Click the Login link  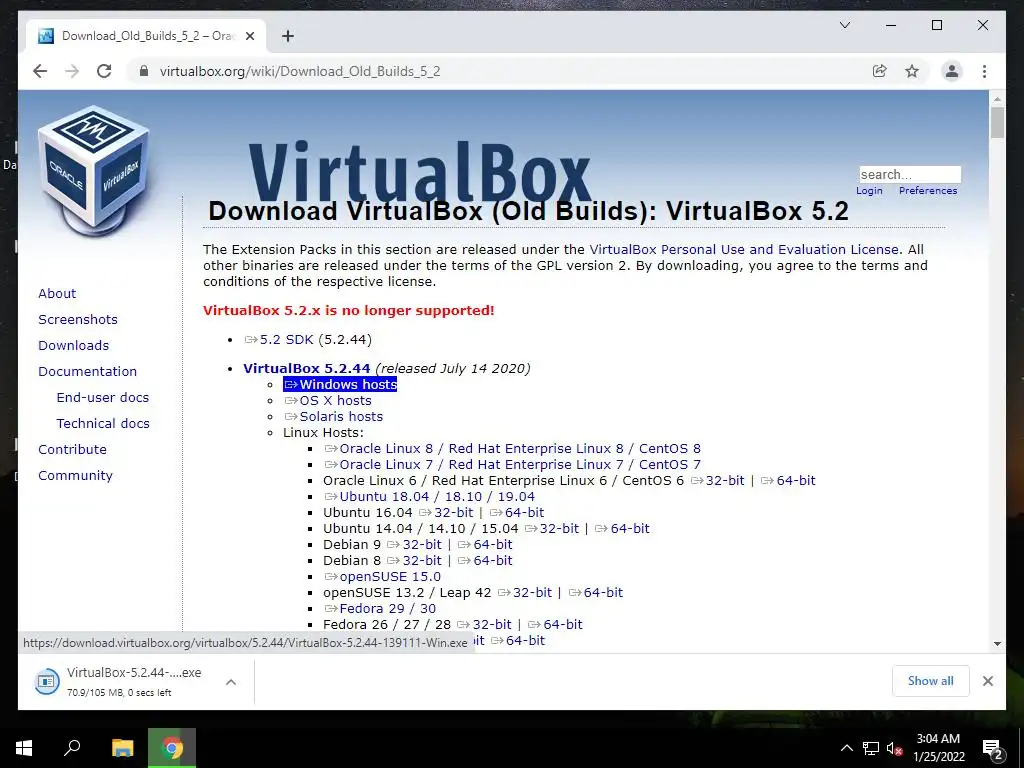[x=869, y=191]
